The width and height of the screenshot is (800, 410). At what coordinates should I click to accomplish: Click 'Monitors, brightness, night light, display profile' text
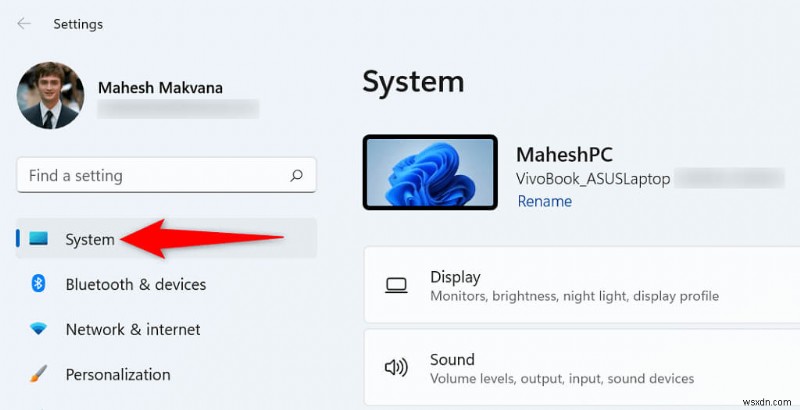(x=574, y=296)
